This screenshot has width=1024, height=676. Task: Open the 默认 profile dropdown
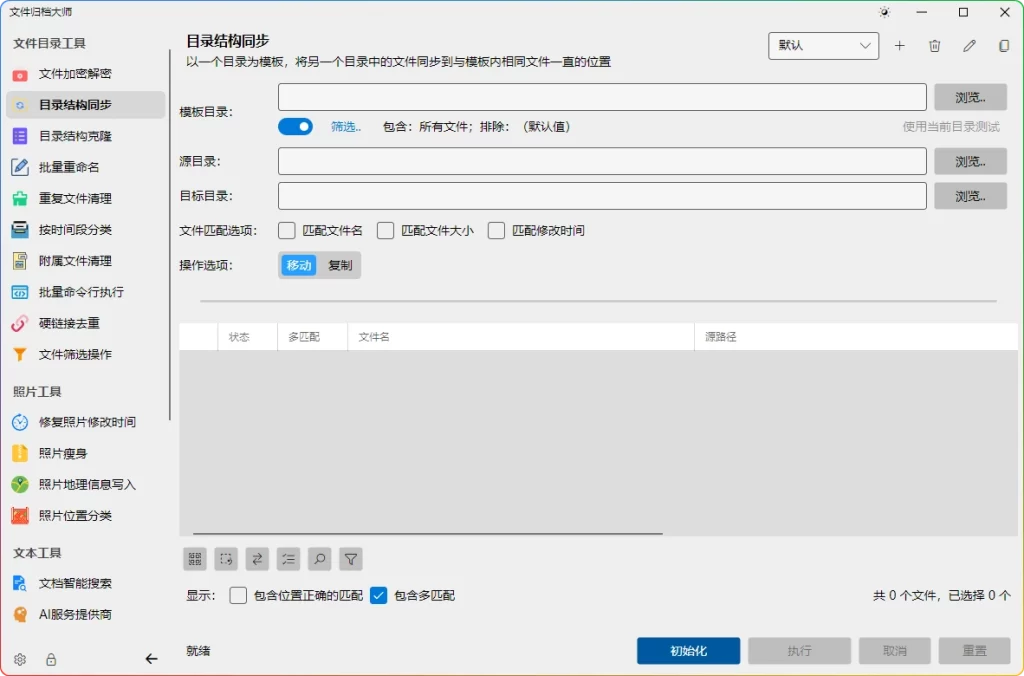823,45
